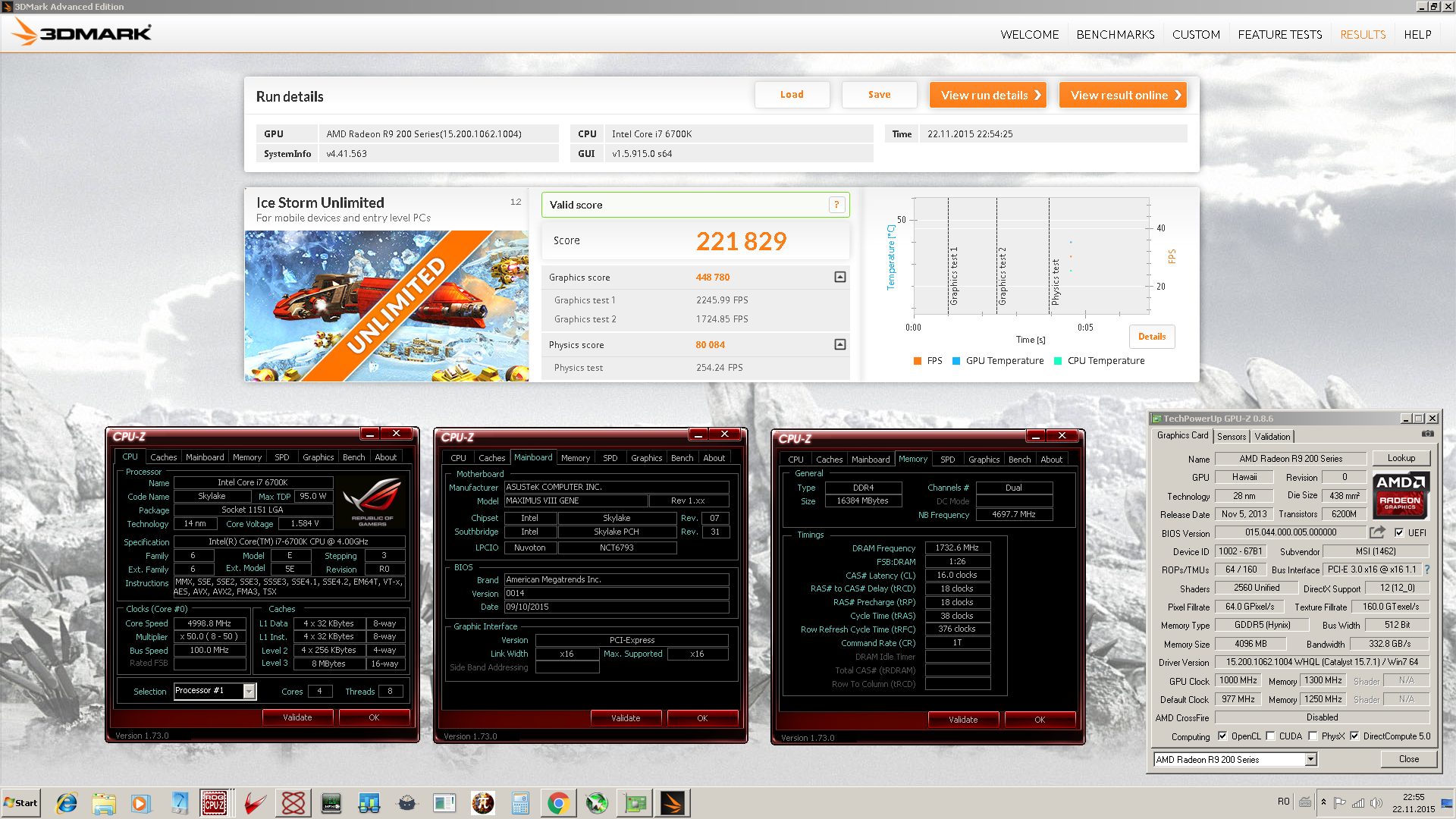The width and height of the screenshot is (1456, 819).
Task: Collapse the Graphics score section
Action: click(x=840, y=277)
